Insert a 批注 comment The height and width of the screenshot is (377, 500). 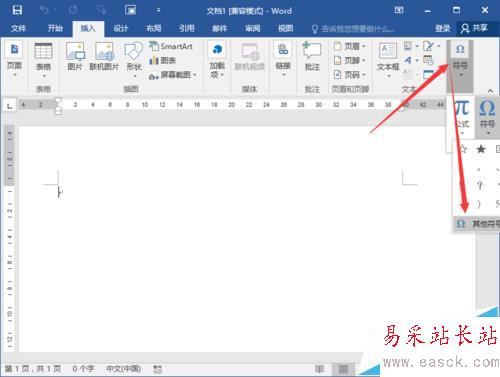(x=312, y=57)
